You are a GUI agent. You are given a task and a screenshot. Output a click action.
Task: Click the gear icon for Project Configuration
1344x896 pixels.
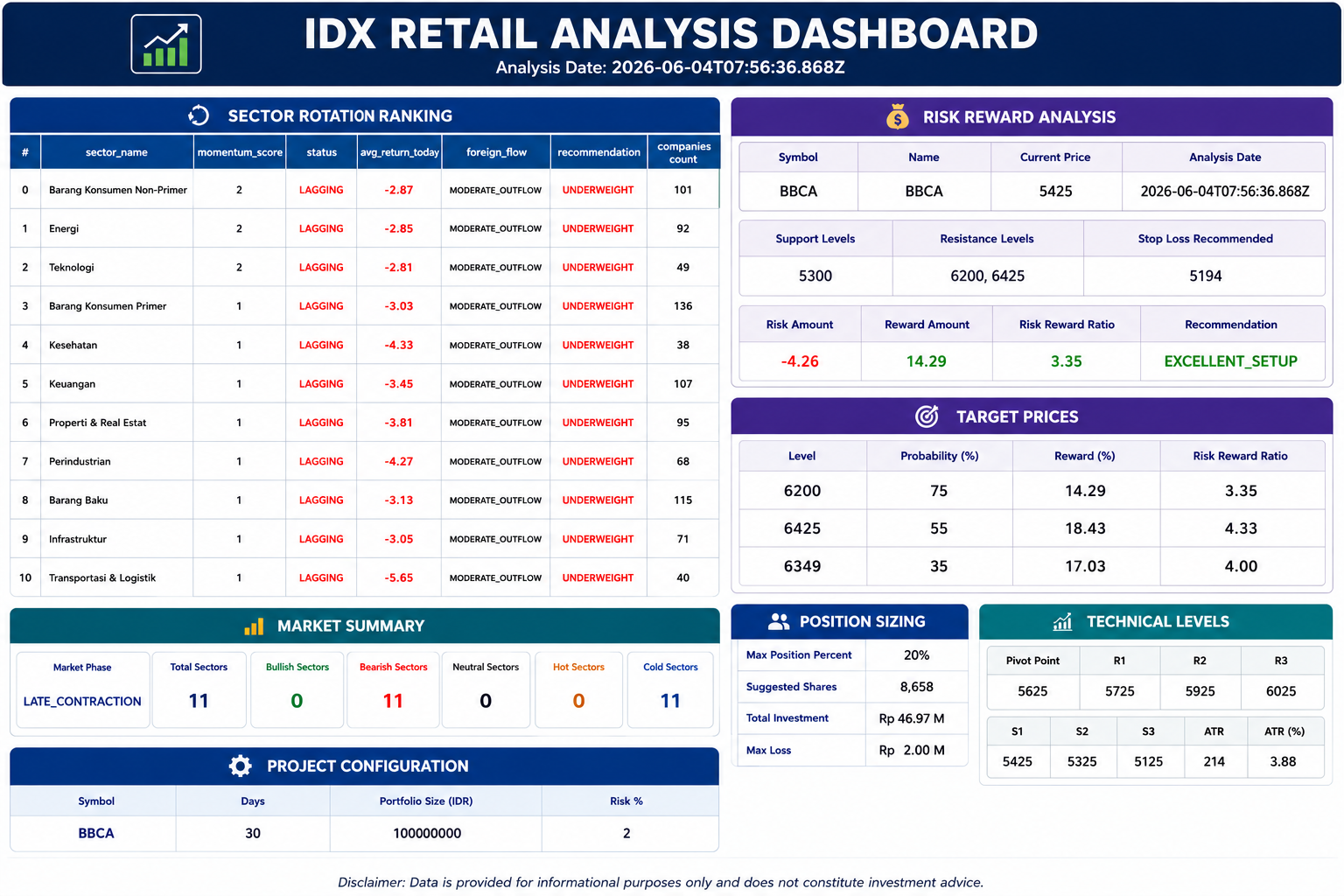[241, 766]
